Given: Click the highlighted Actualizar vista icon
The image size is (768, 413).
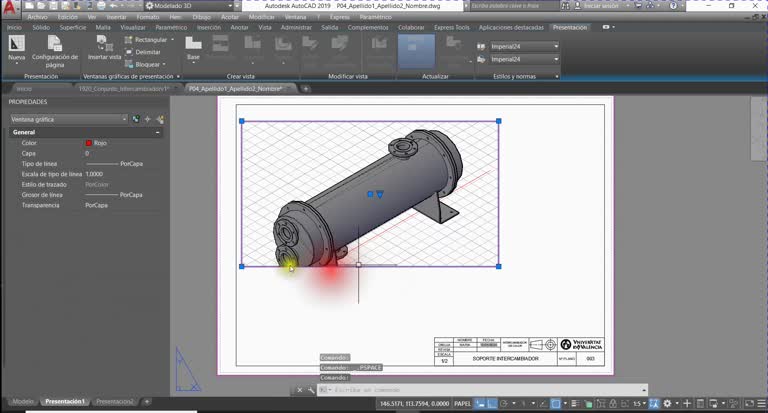Looking at the screenshot, I should (416, 51).
